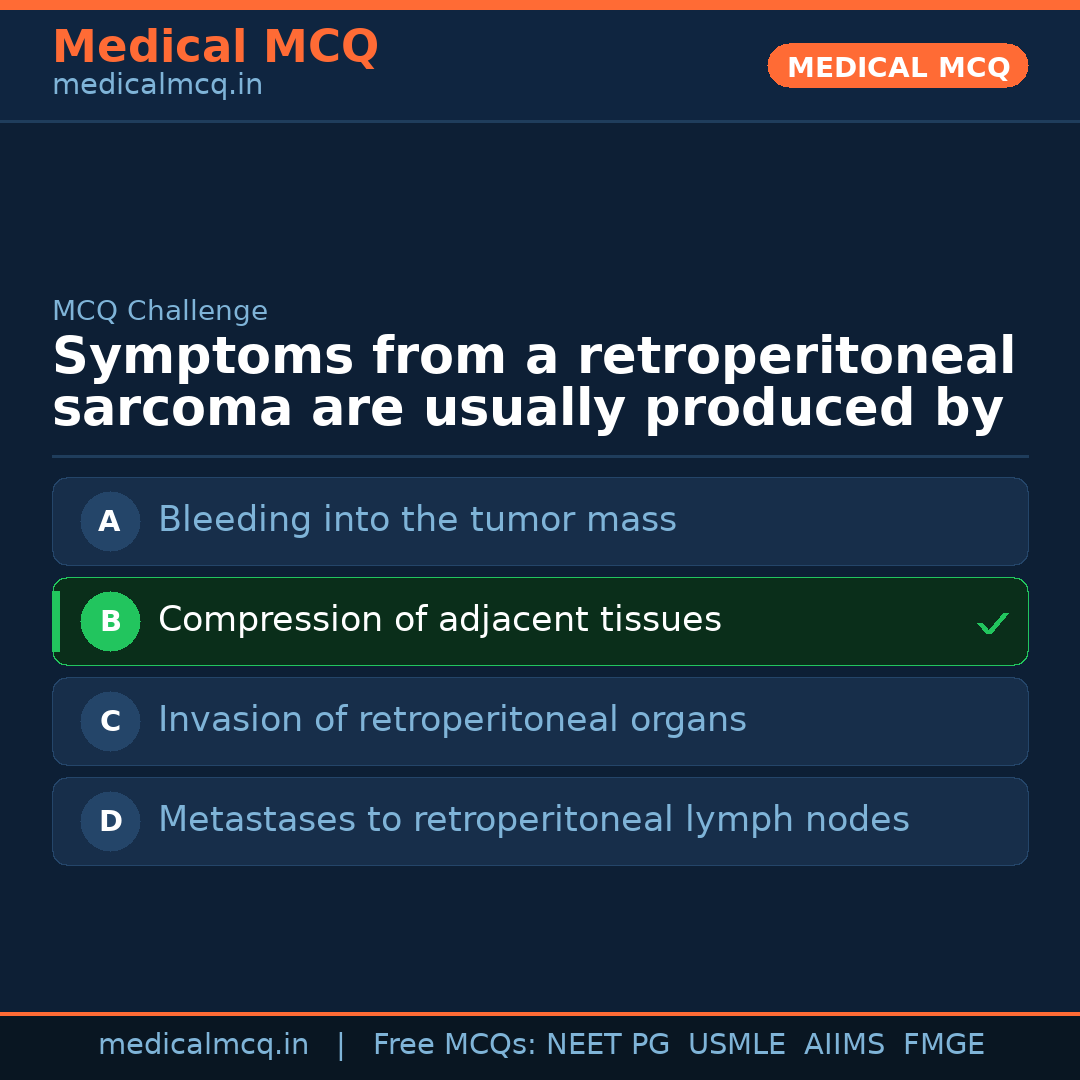This screenshot has height=1080, width=1080.
Task: Open the medicalmcq.in link under the title
Action: [157, 86]
